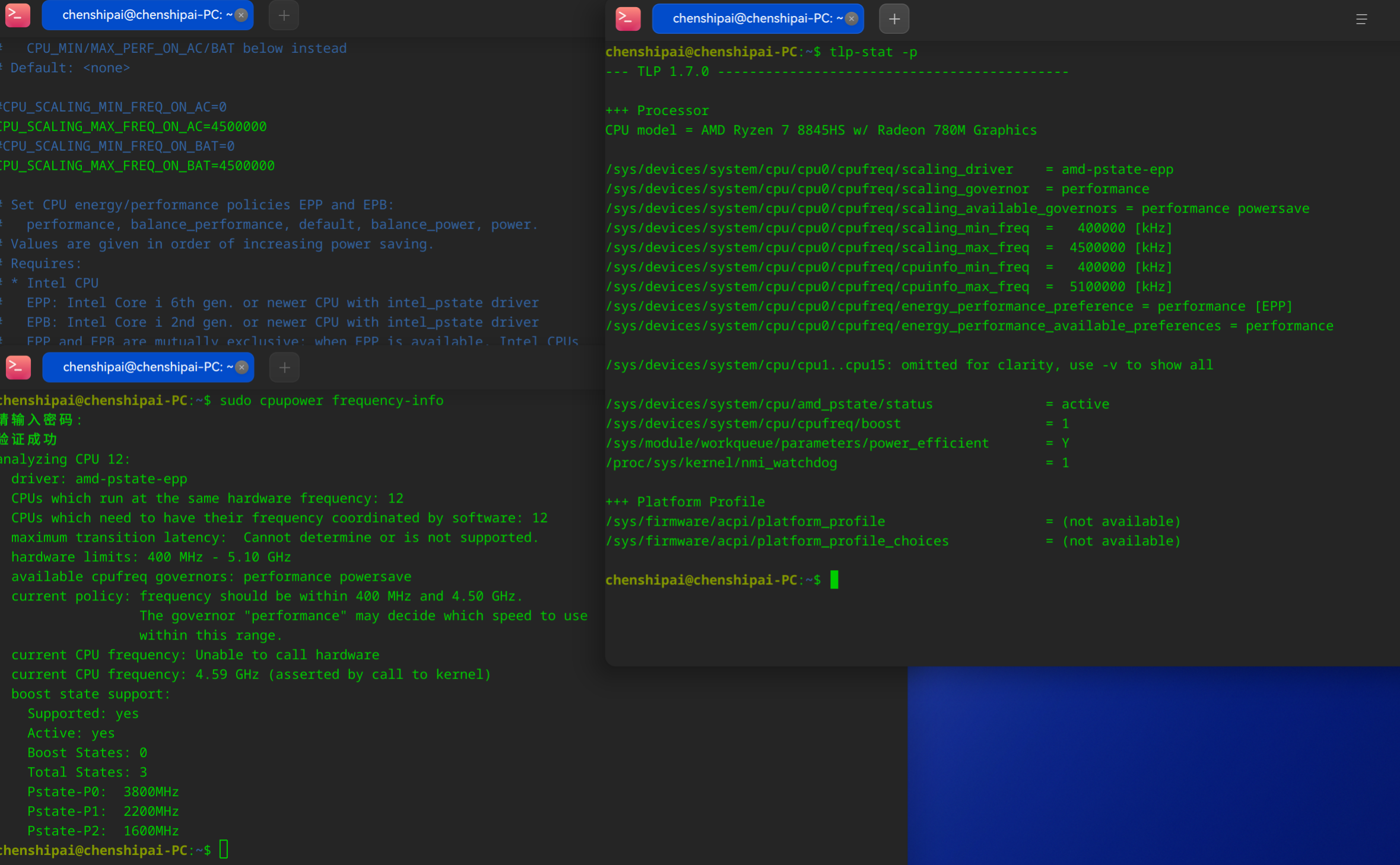Select chenshipai tab in bottom-left terminal
The width and height of the screenshot is (1400, 865).
[x=148, y=368]
